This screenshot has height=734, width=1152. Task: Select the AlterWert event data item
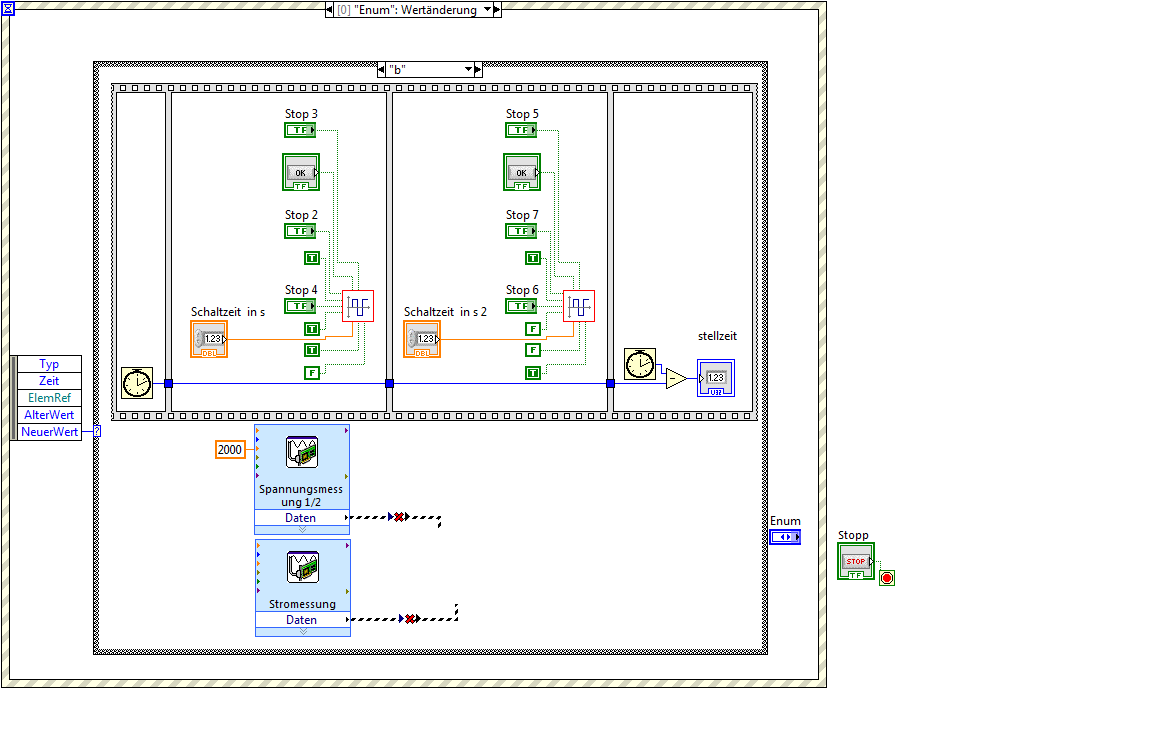[x=49, y=414]
